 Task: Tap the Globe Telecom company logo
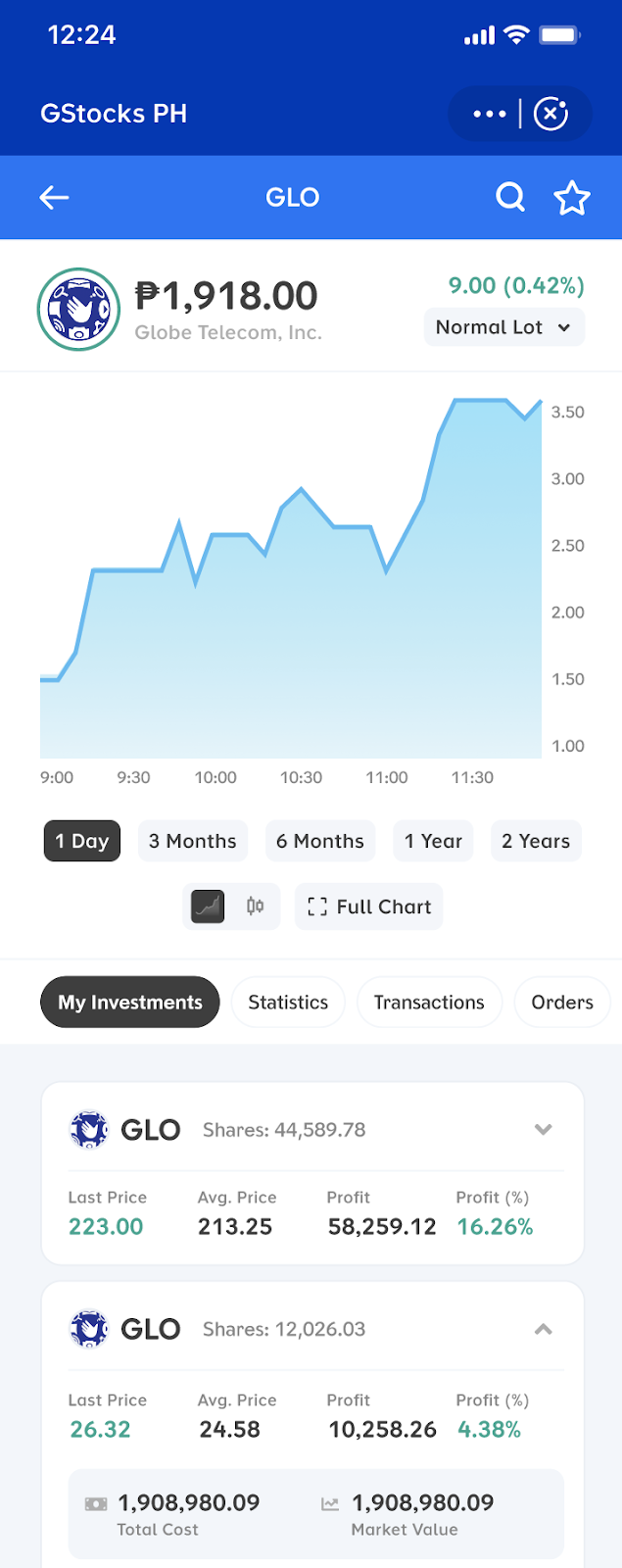pyautogui.click(x=78, y=305)
